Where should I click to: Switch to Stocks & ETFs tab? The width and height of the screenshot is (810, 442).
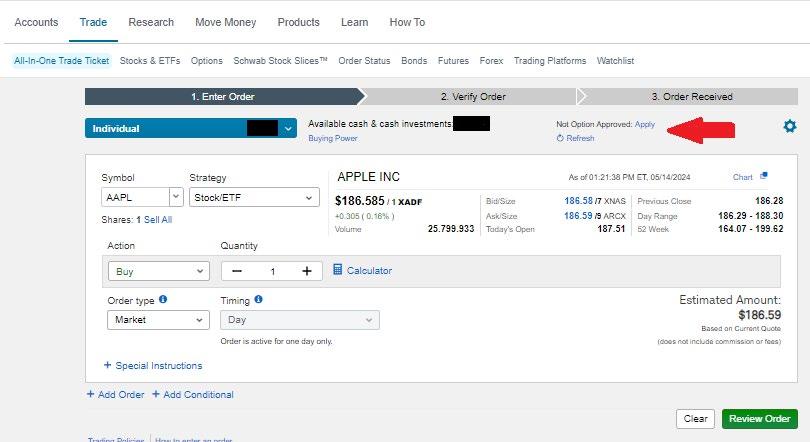150,60
